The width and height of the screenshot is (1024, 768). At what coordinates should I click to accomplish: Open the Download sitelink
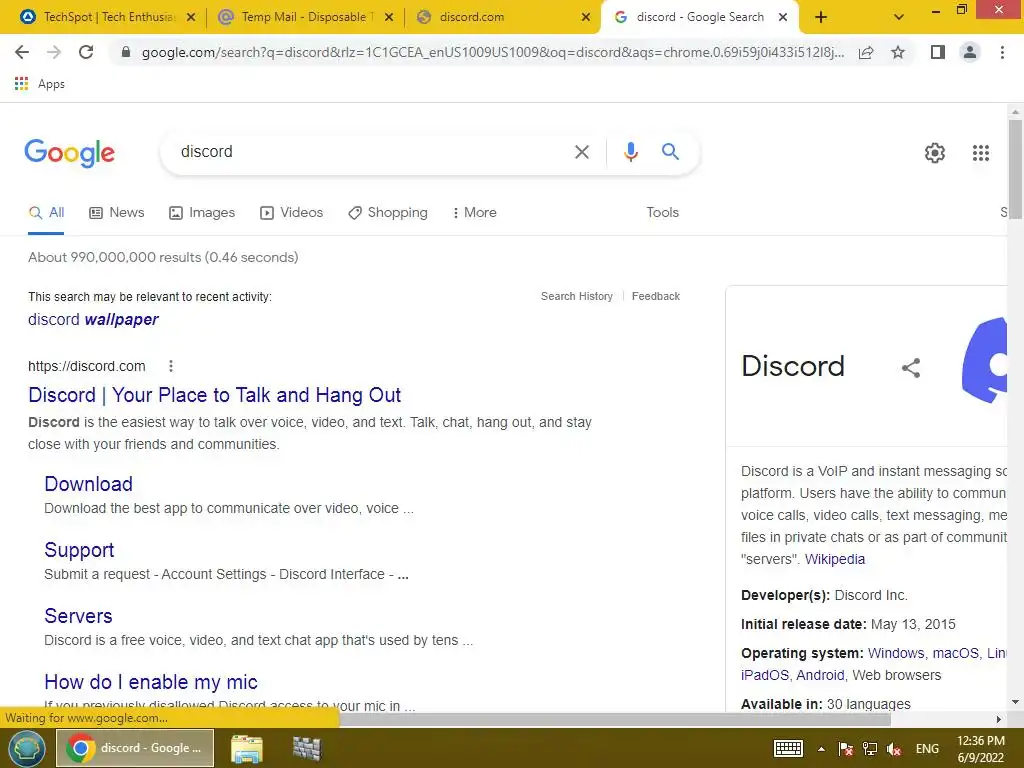tap(88, 484)
